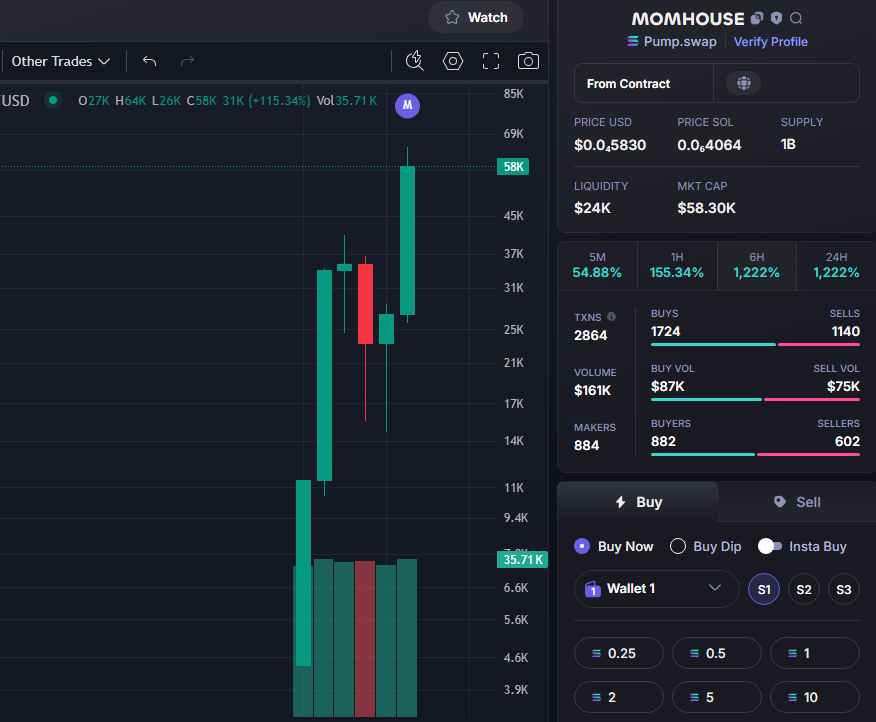Select the 1H timeframe tab
Image resolution: width=876 pixels, height=722 pixels.
click(x=677, y=265)
